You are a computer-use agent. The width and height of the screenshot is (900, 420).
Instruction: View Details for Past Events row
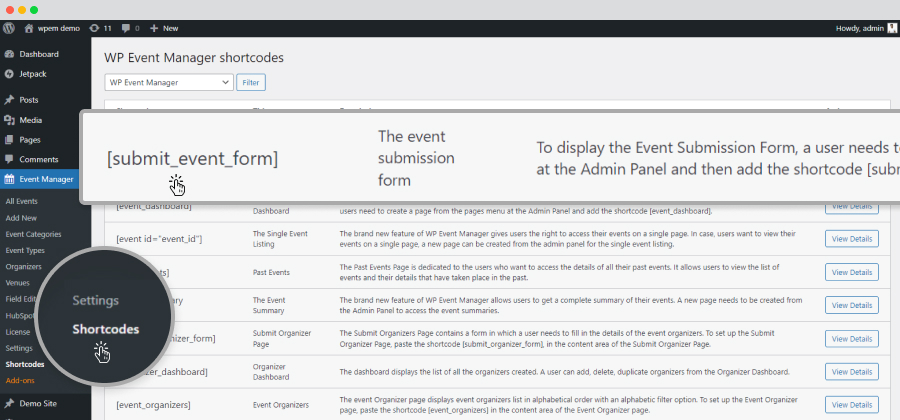coord(852,272)
